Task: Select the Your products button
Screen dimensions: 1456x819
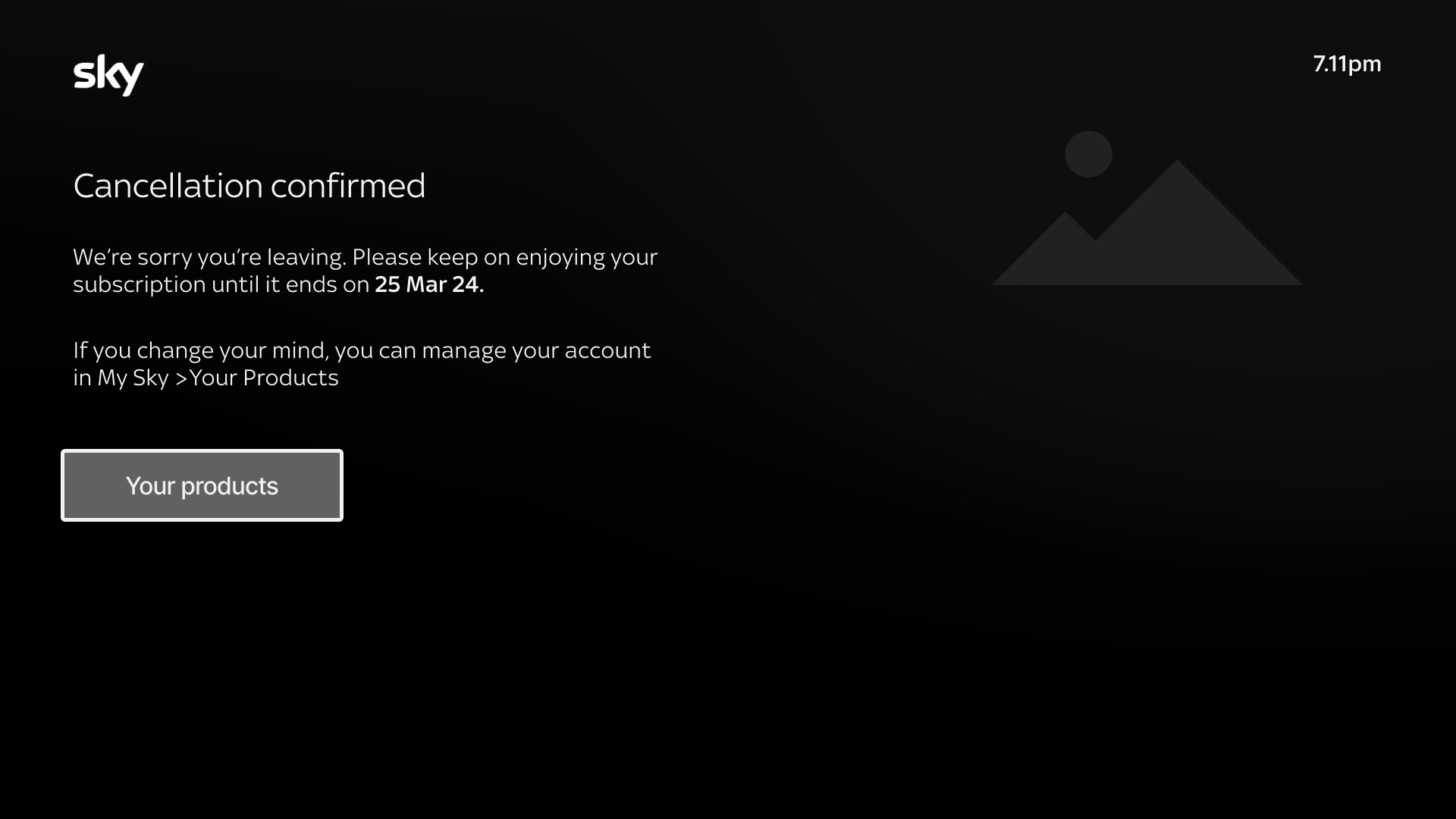Action: click(202, 485)
